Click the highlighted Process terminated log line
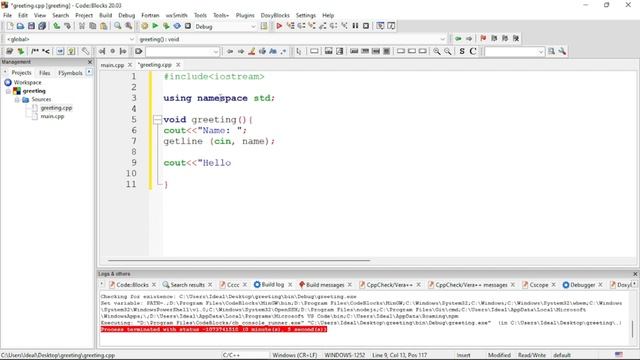Screen dimensions: 640x360 [x=214, y=329]
